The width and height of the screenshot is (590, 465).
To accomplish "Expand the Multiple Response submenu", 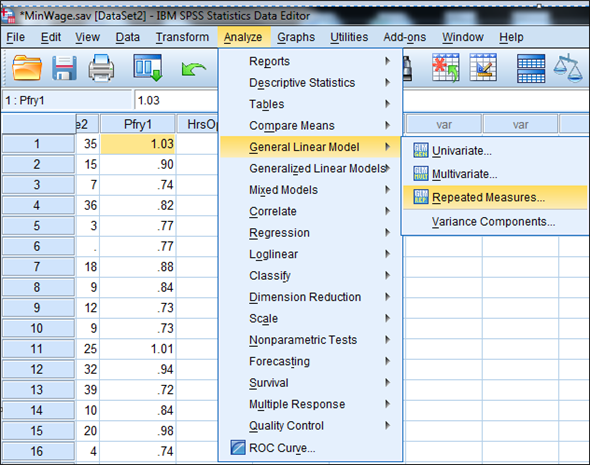I will click(x=311, y=404).
